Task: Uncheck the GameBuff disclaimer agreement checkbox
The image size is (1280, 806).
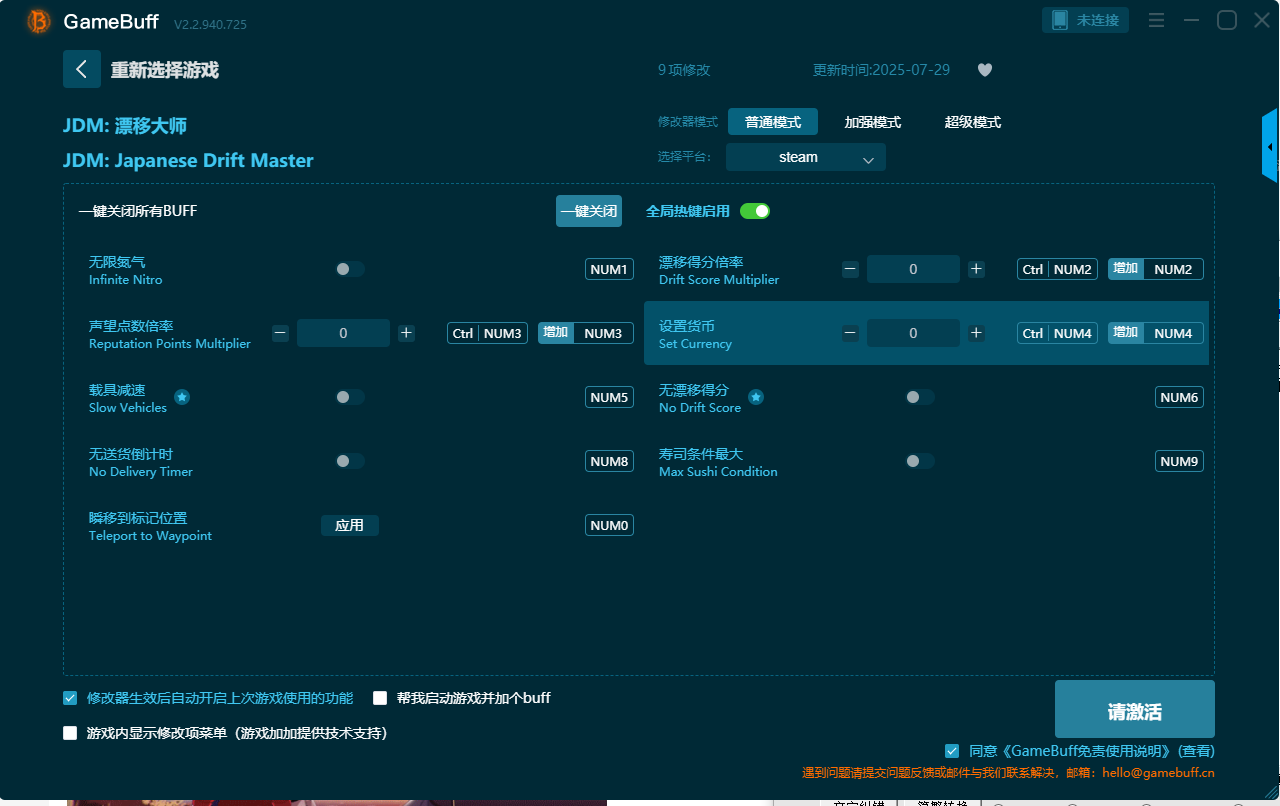Action: coord(951,751)
